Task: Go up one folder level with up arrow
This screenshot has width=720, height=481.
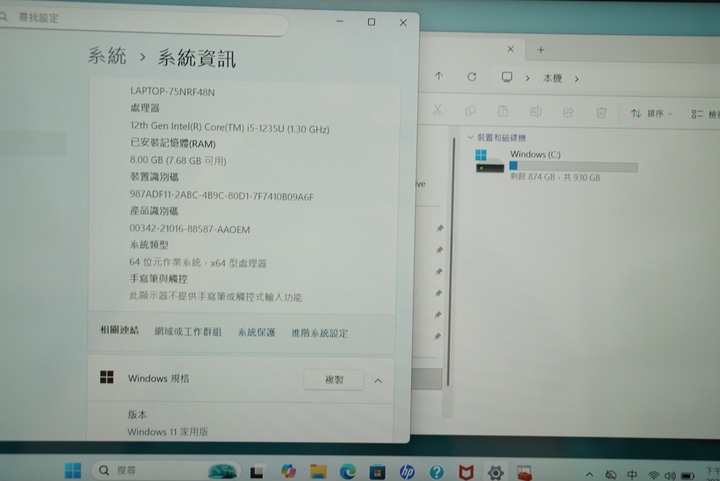Action: tap(438, 77)
